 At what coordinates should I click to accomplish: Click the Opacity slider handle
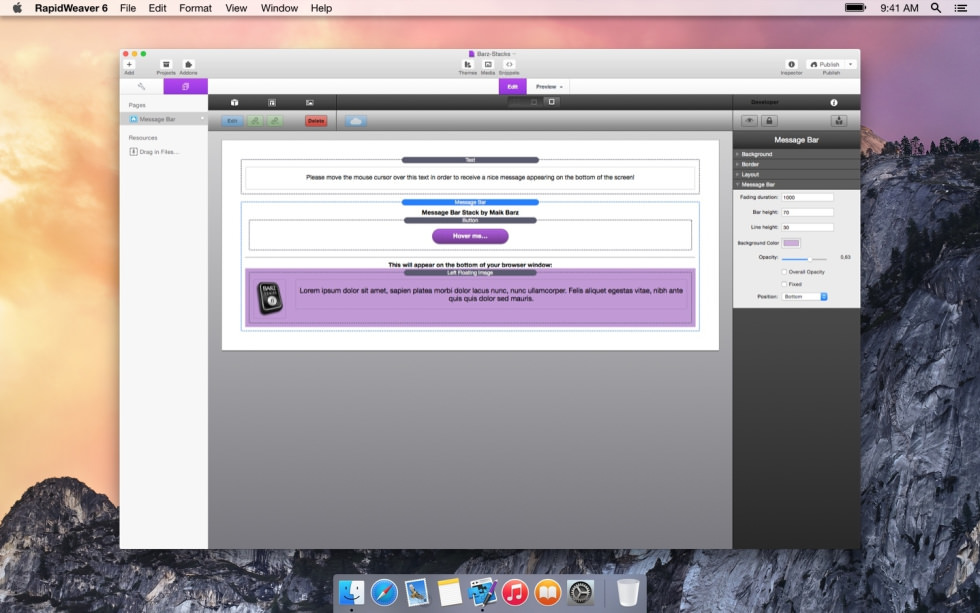point(809,258)
